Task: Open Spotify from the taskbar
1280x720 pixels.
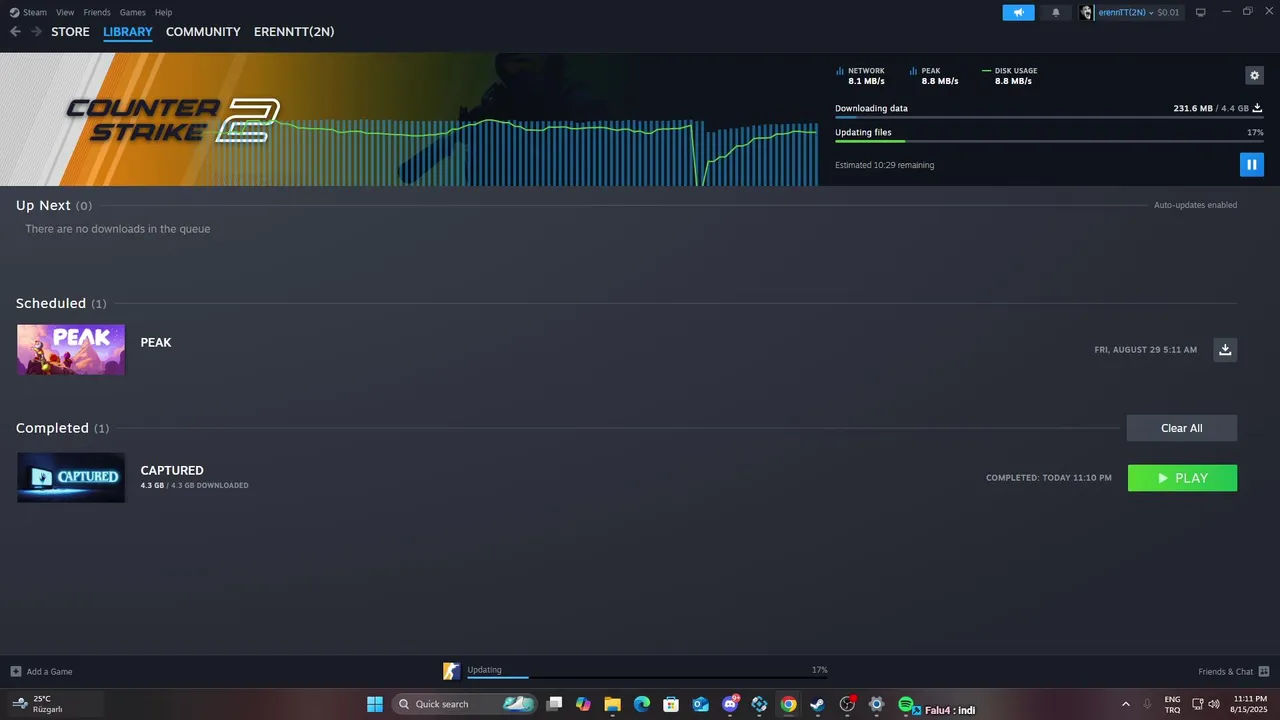Action: tap(906, 704)
